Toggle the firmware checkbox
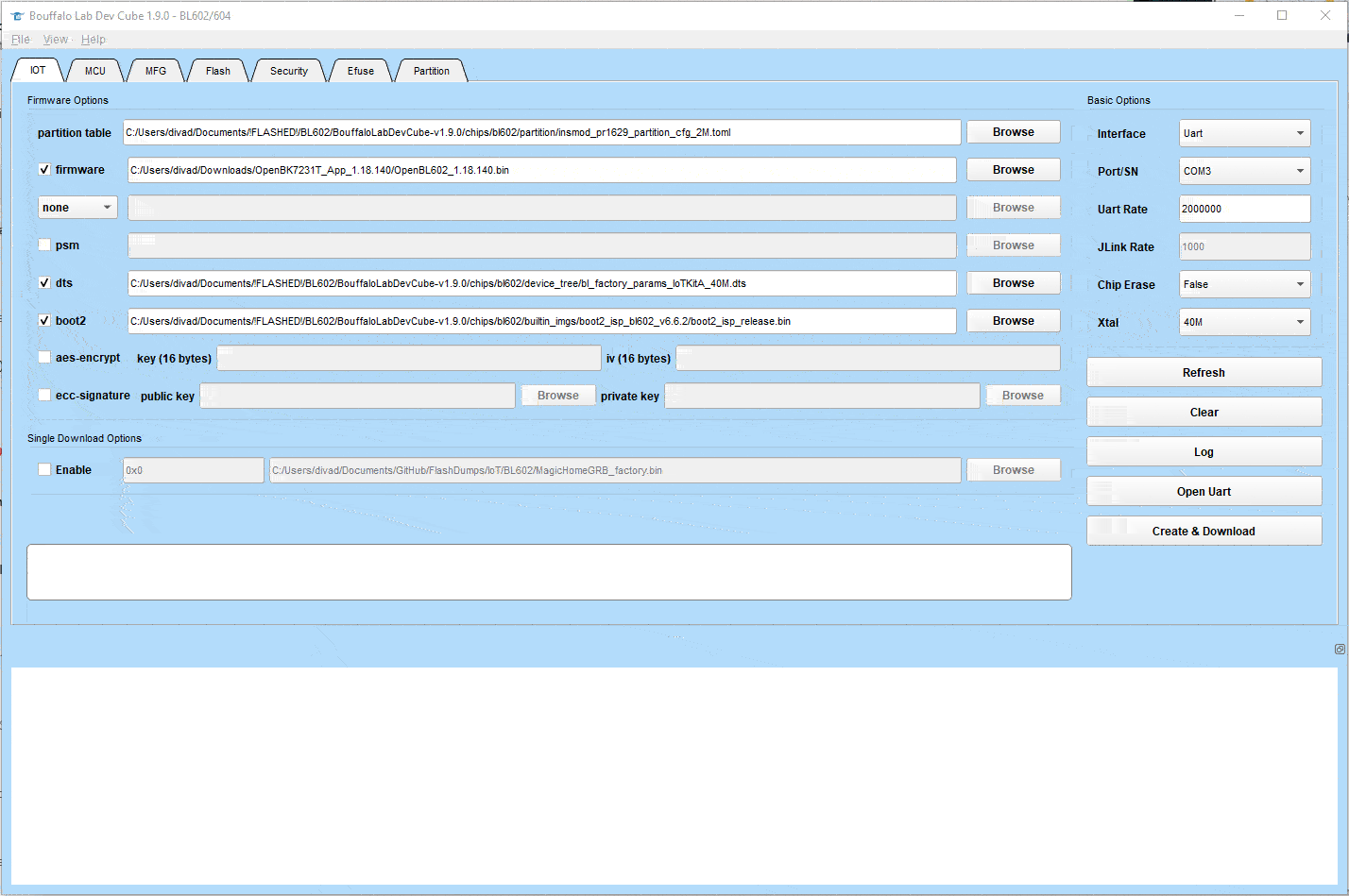Screen dimensions: 1349x896 [44, 170]
